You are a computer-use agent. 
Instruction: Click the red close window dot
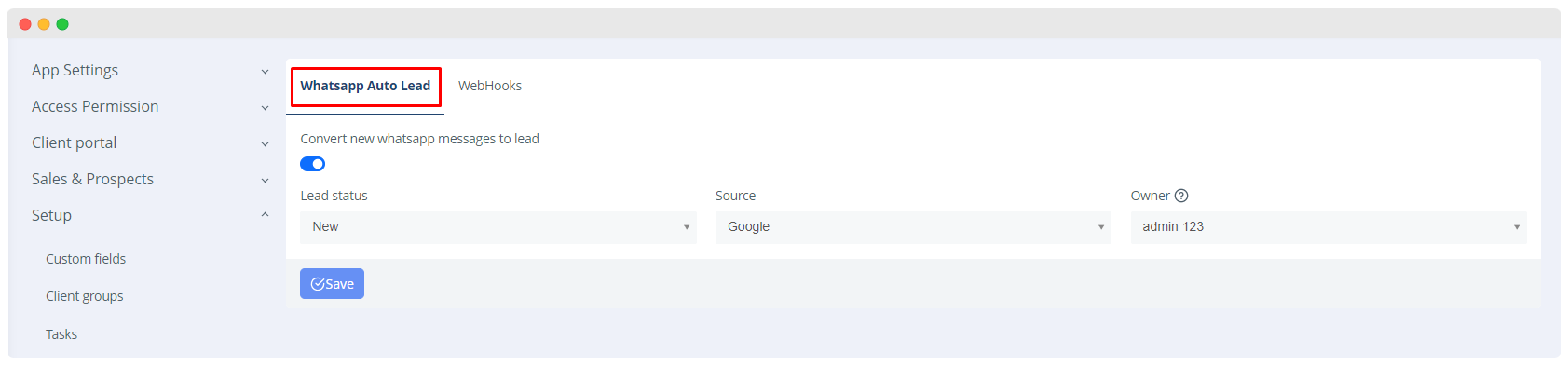coord(25,24)
